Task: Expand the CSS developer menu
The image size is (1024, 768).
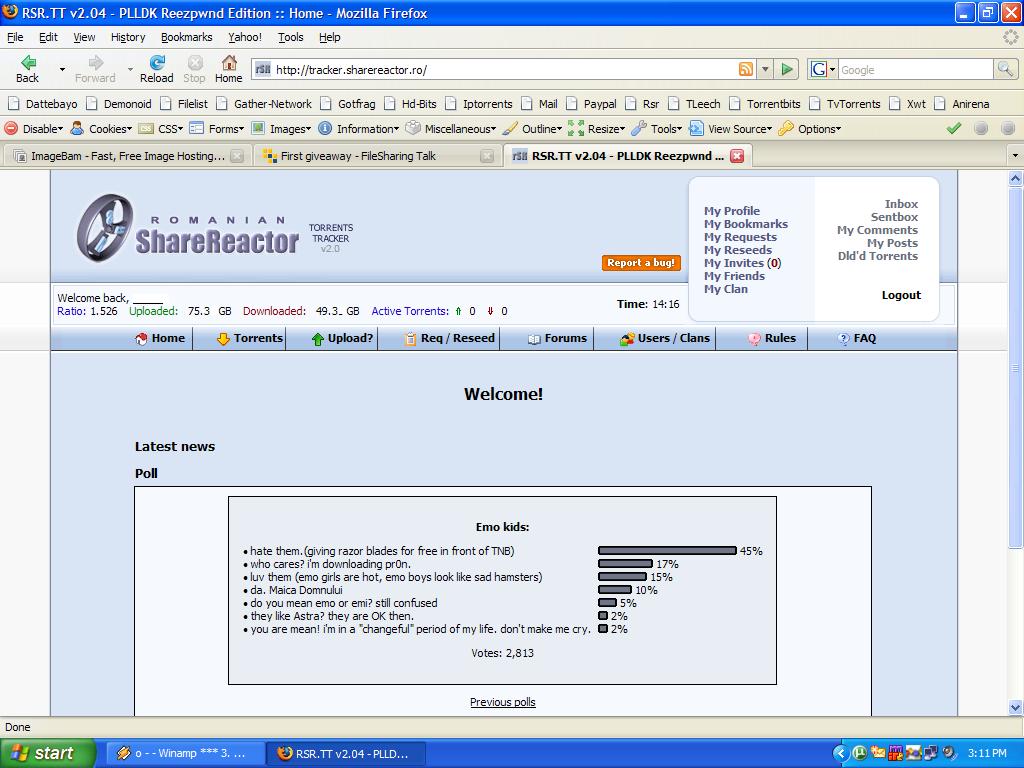Action: (162, 129)
